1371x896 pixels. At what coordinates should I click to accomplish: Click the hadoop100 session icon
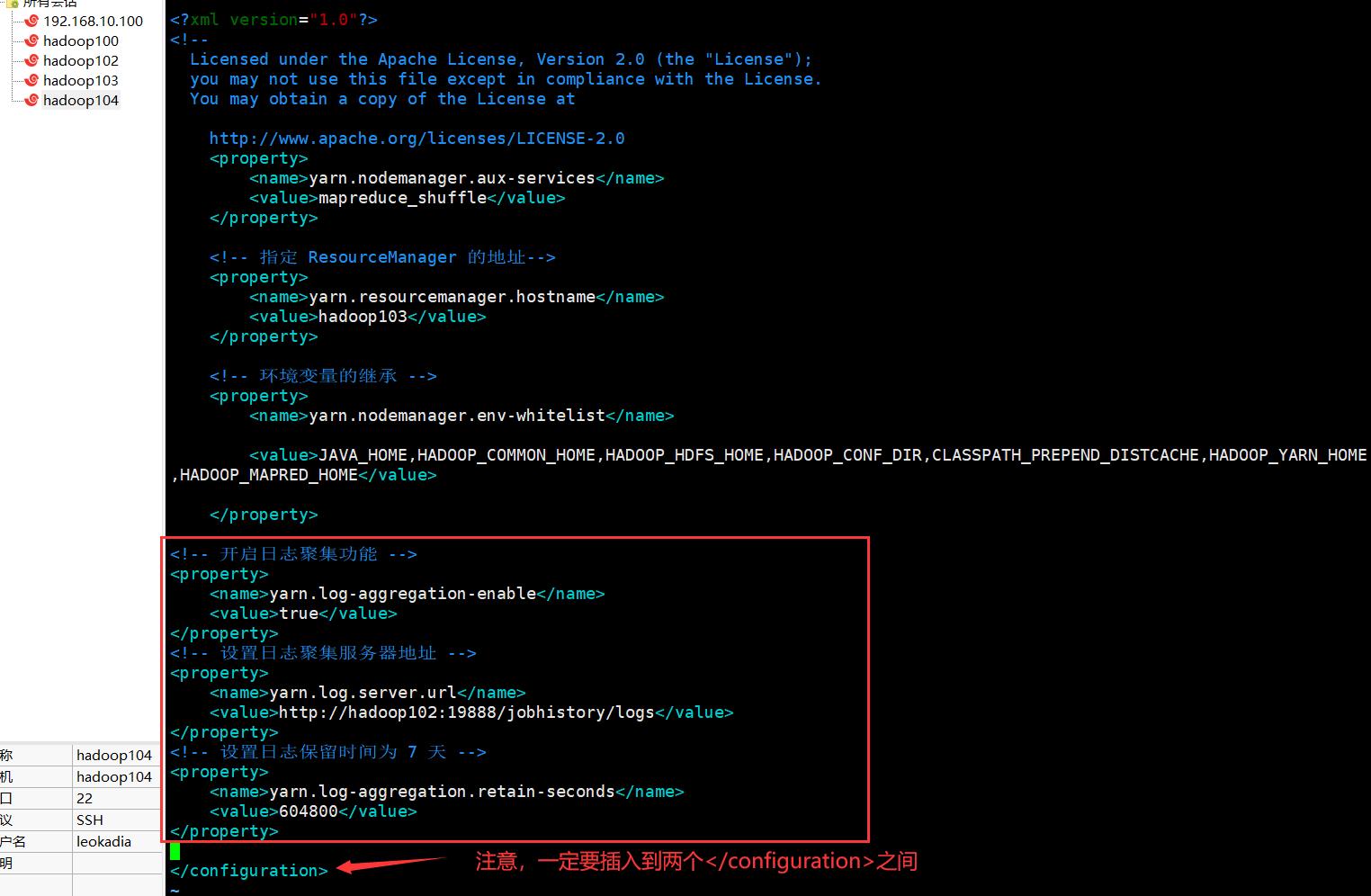point(31,40)
